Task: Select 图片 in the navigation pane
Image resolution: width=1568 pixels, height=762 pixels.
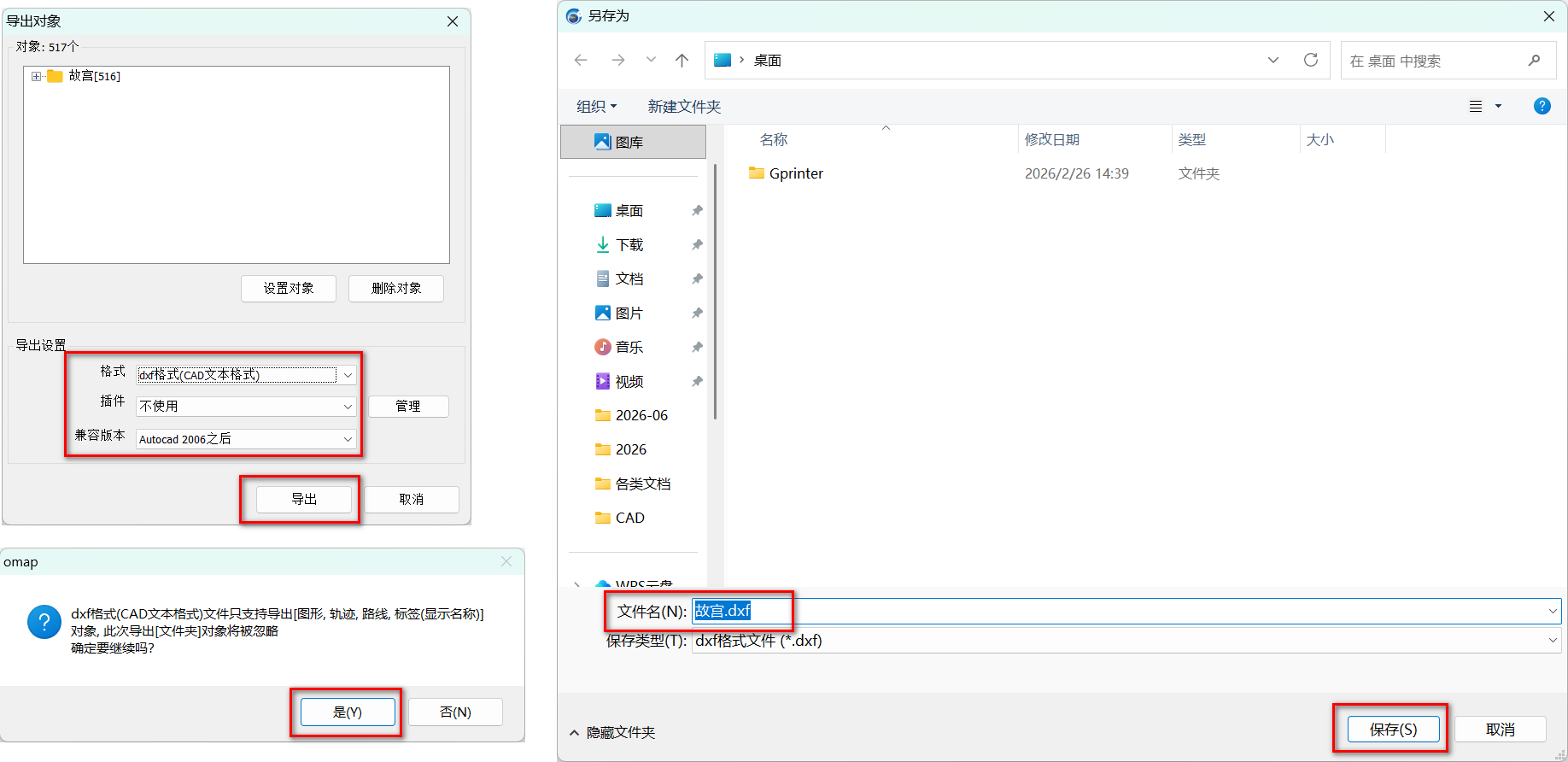Action: click(629, 313)
